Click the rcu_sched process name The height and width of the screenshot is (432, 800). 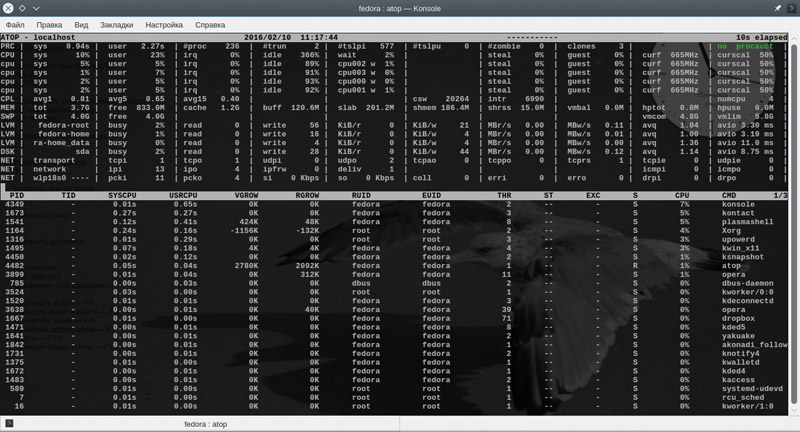click(x=742, y=397)
